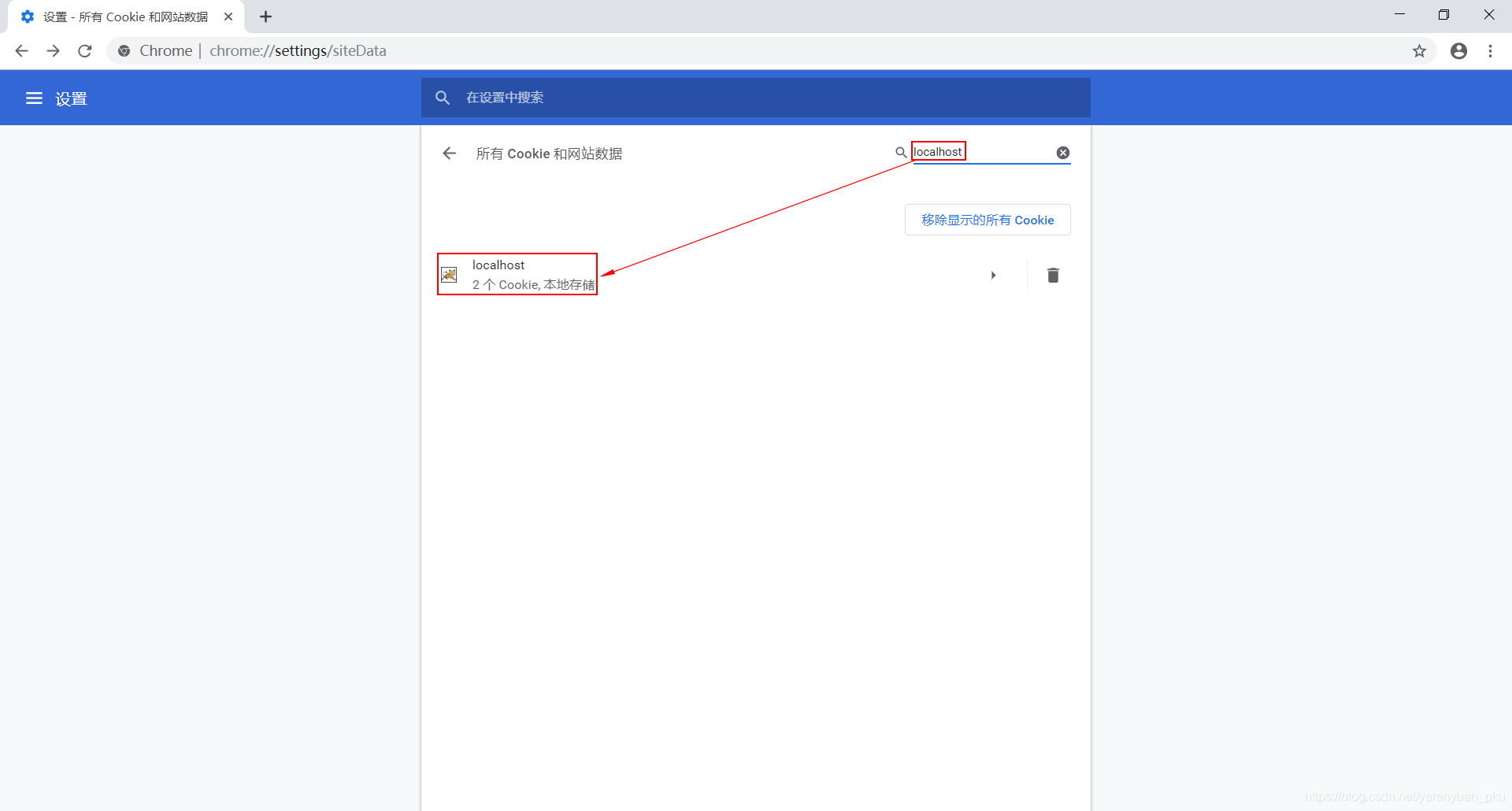
Task: Click the address bar URL chrome://settings/siteData
Action: 298,51
